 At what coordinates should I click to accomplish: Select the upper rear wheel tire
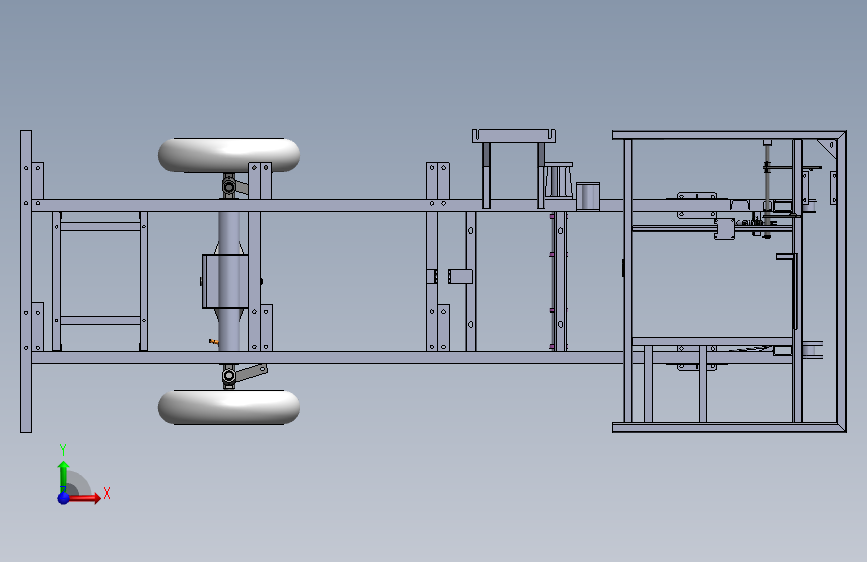click(x=229, y=155)
